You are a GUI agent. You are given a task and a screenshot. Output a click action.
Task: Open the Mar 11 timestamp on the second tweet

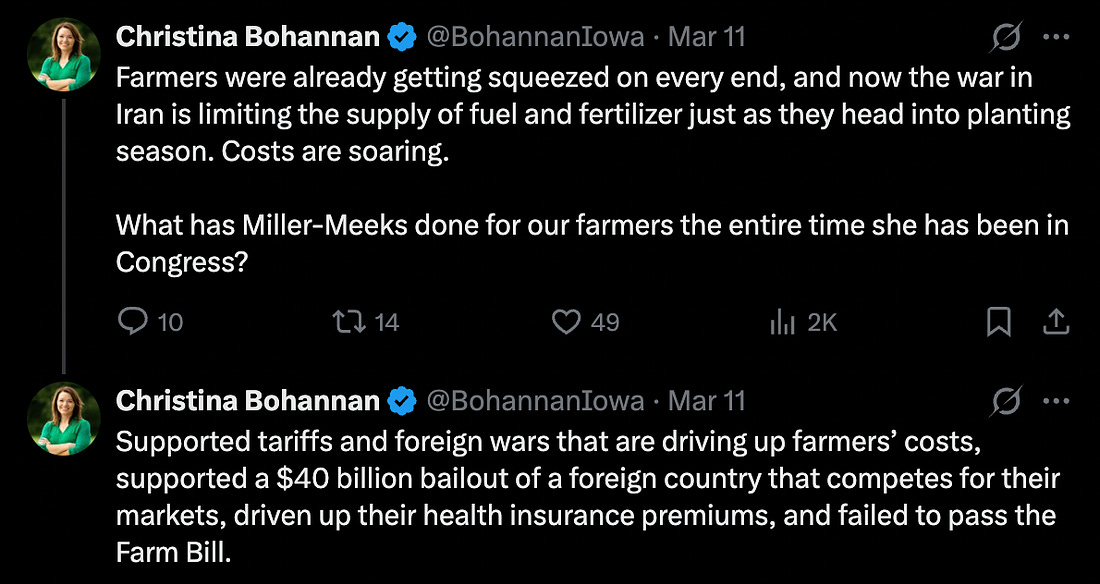click(x=706, y=401)
